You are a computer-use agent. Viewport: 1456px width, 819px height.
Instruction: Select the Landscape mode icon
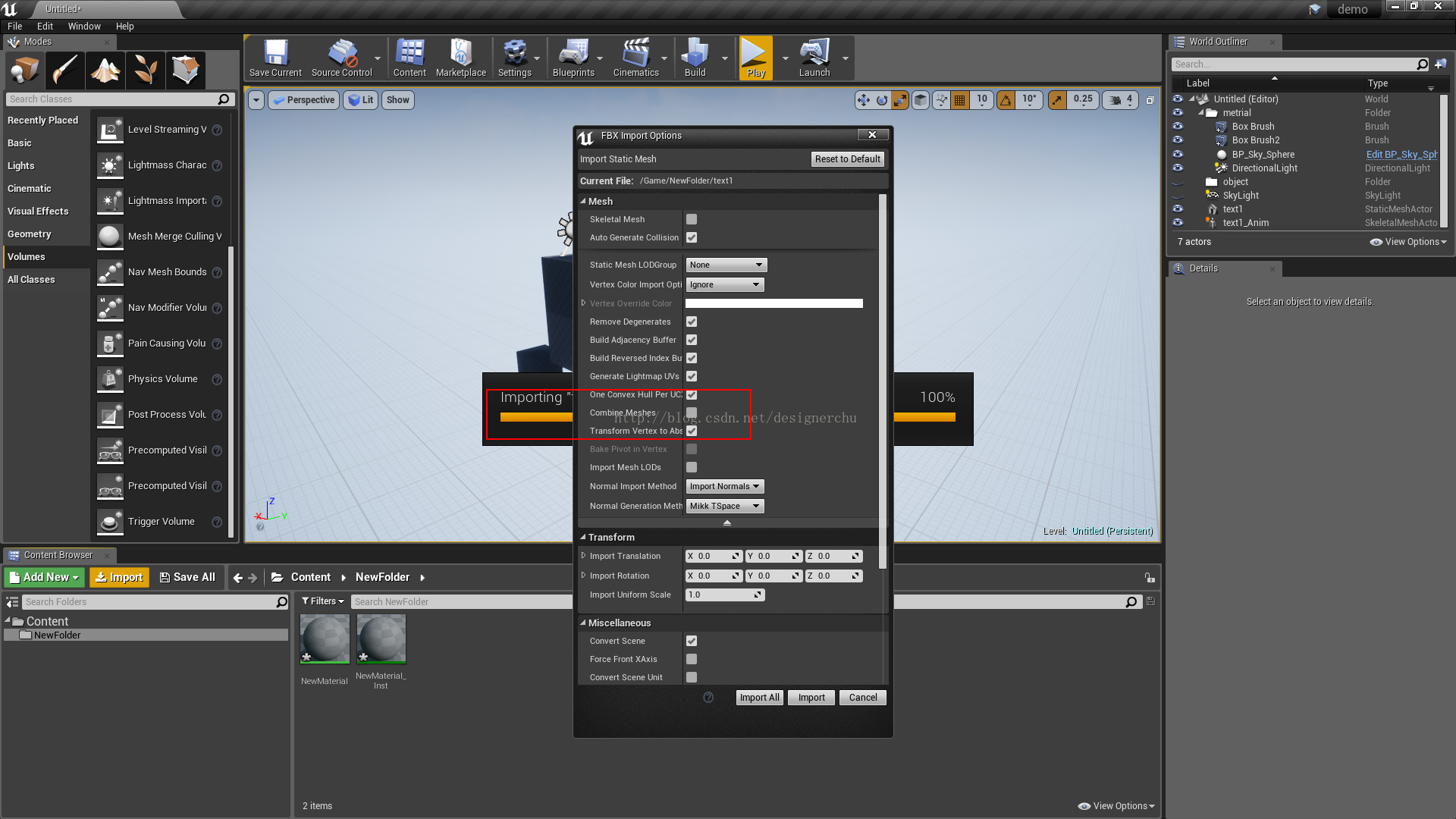pyautogui.click(x=105, y=71)
